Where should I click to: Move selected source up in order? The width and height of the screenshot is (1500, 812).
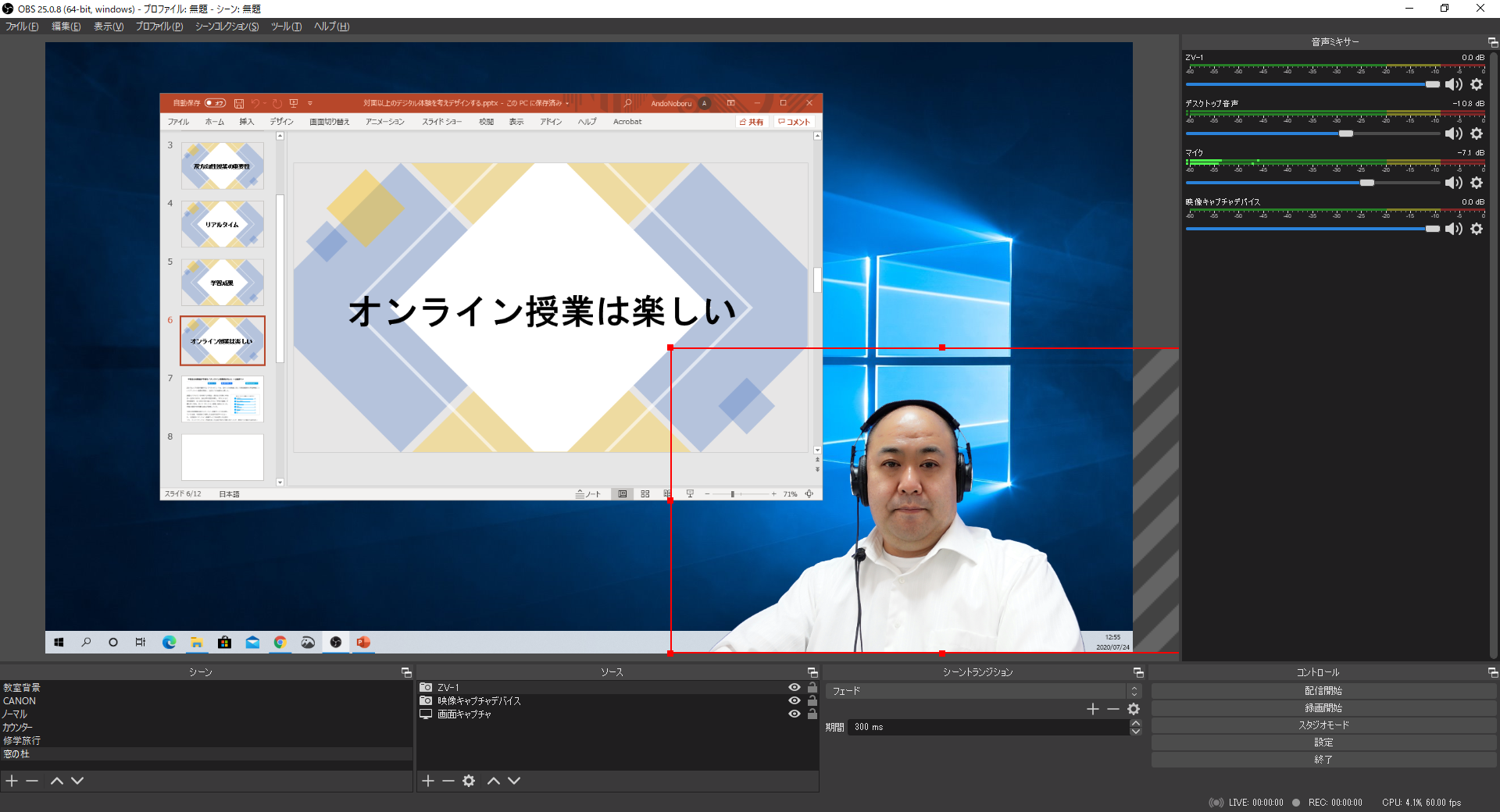coord(494,781)
